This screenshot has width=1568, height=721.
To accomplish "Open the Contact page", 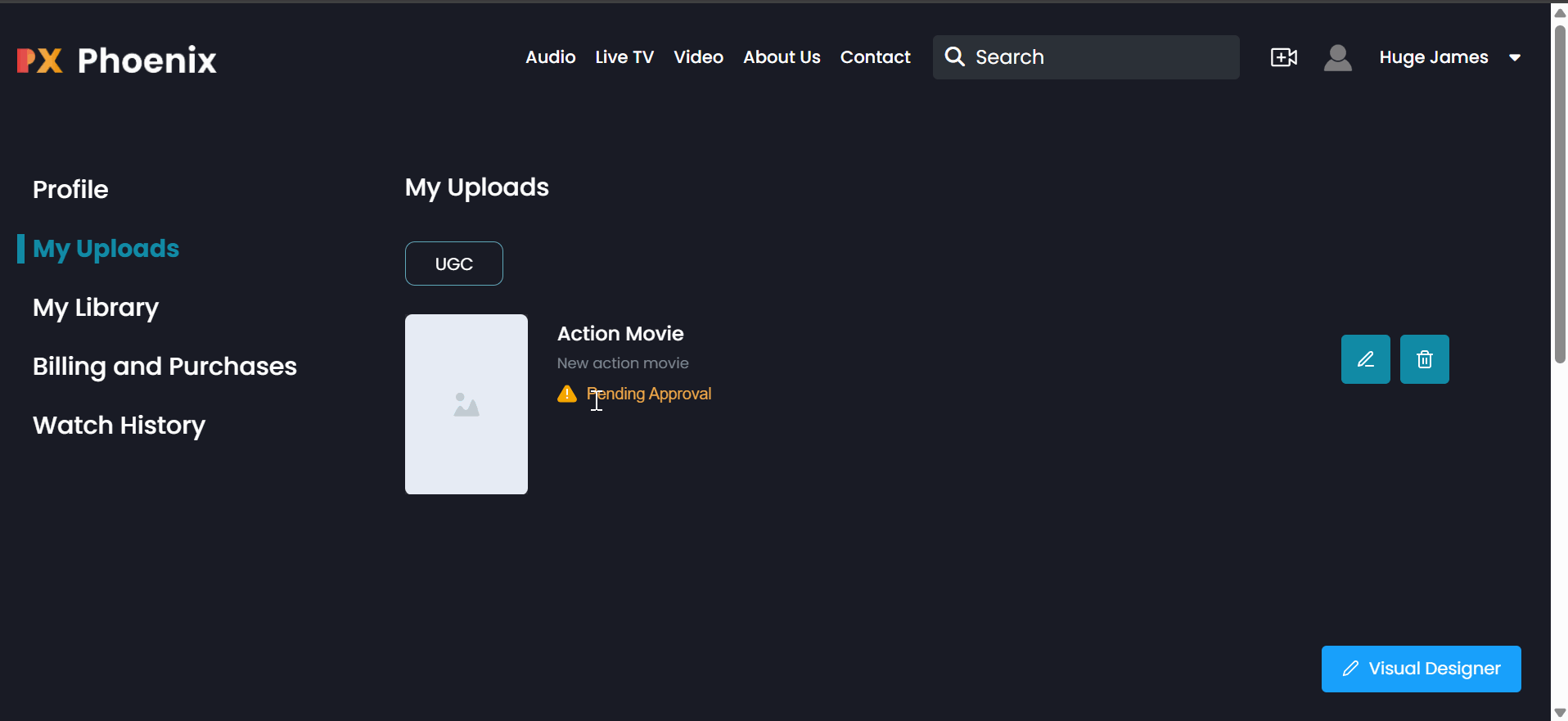I will pyautogui.click(x=875, y=57).
